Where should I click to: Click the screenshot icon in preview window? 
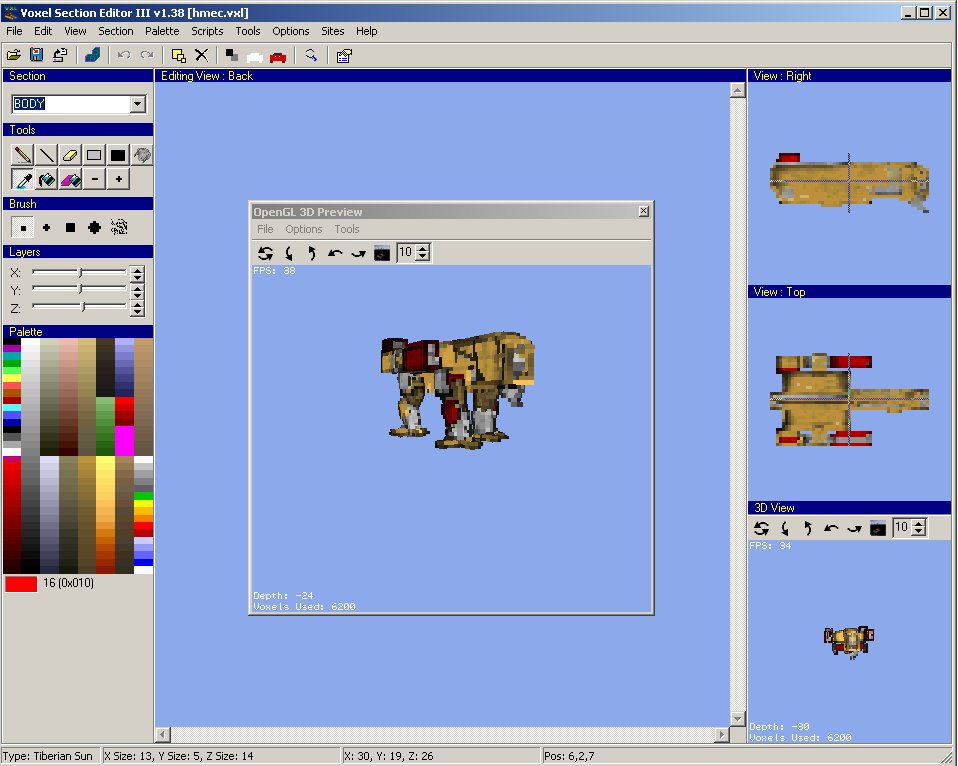[382, 253]
